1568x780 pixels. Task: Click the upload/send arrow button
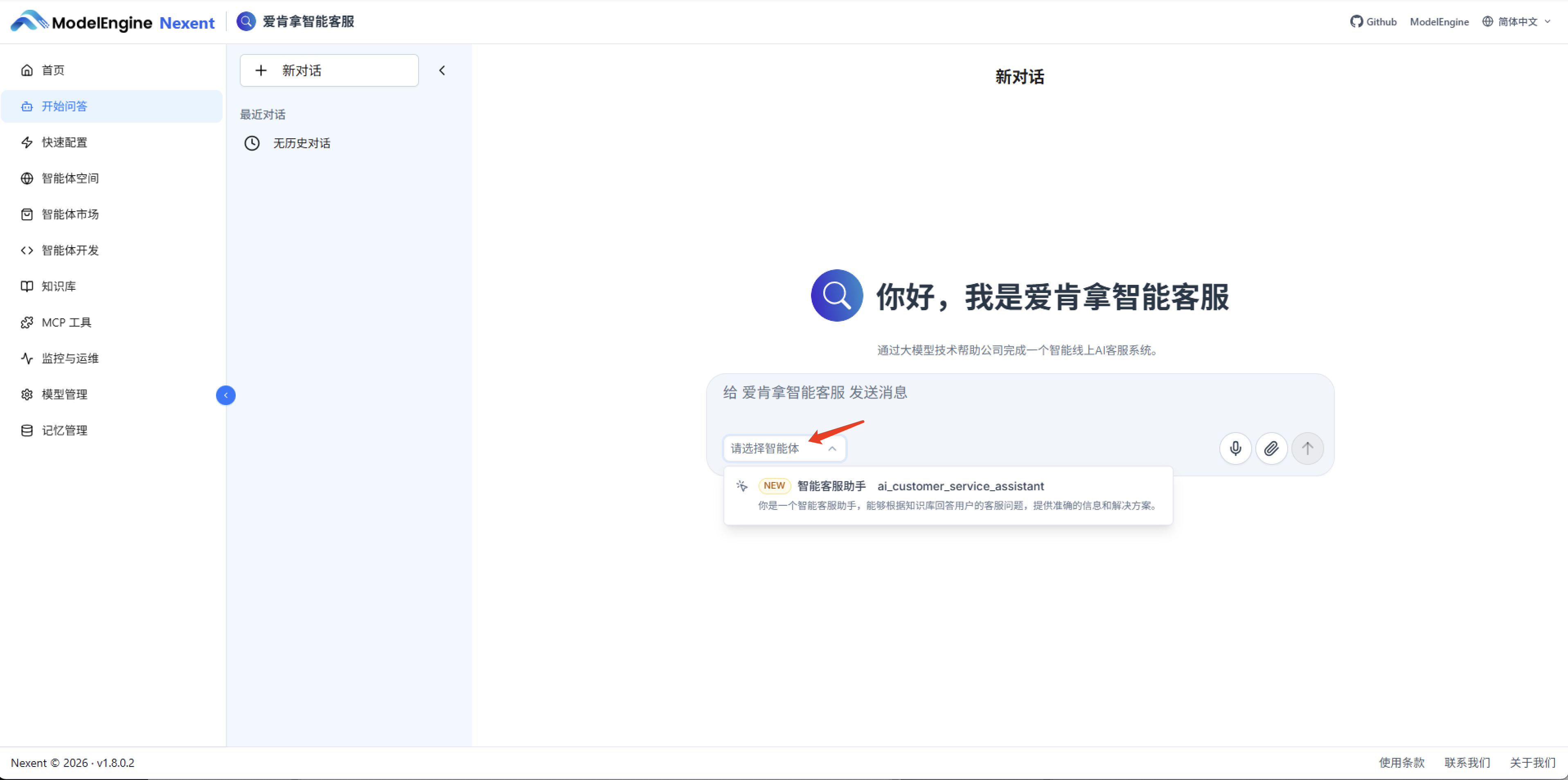click(1307, 448)
